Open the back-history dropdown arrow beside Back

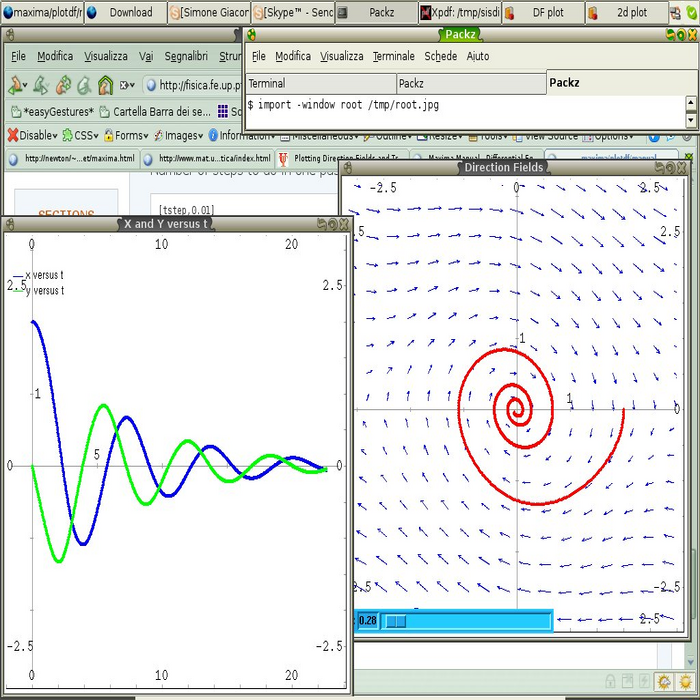[25, 85]
